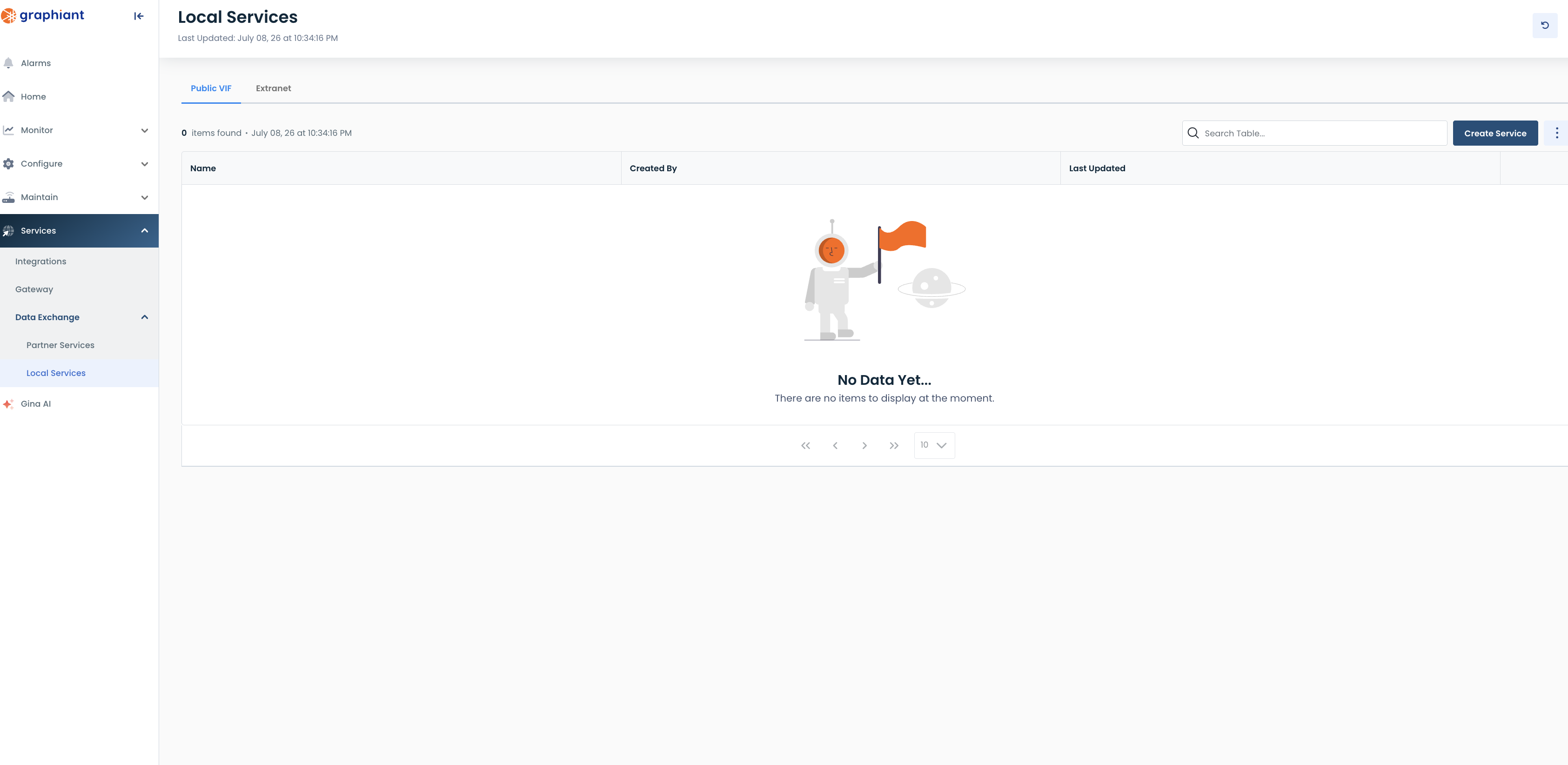Open Partner Services under Data Exchange

coord(79,345)
